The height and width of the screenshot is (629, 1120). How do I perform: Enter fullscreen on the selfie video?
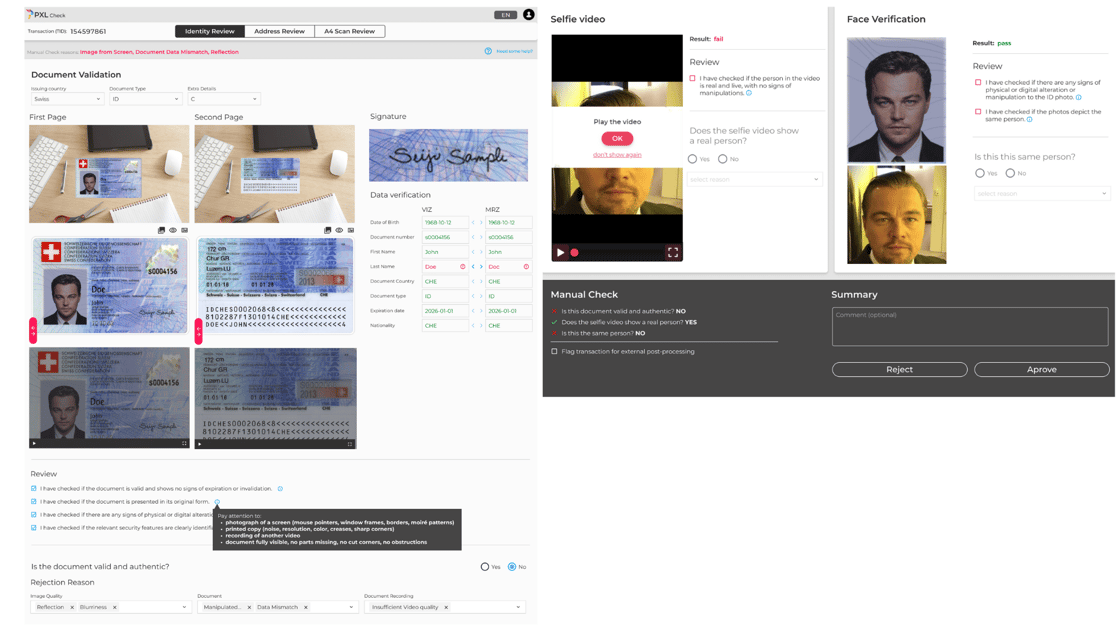(x=673, y=253)
